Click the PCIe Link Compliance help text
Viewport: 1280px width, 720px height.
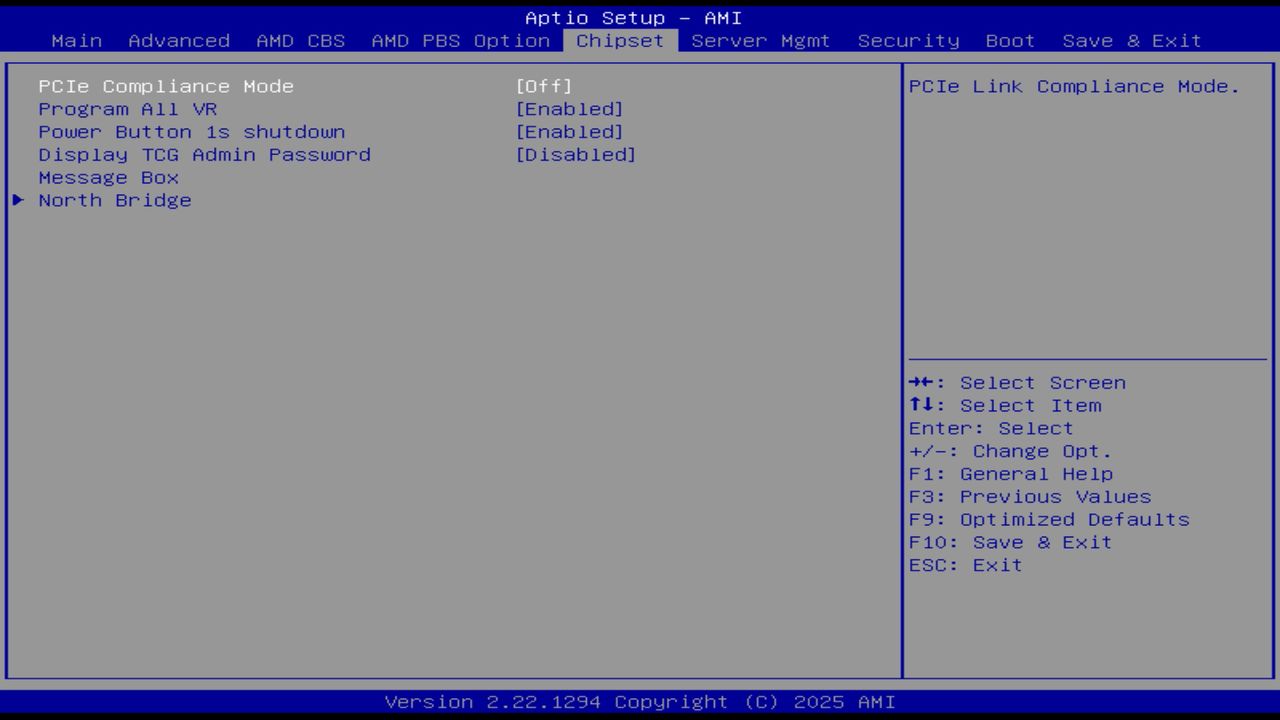(1075, 86)
